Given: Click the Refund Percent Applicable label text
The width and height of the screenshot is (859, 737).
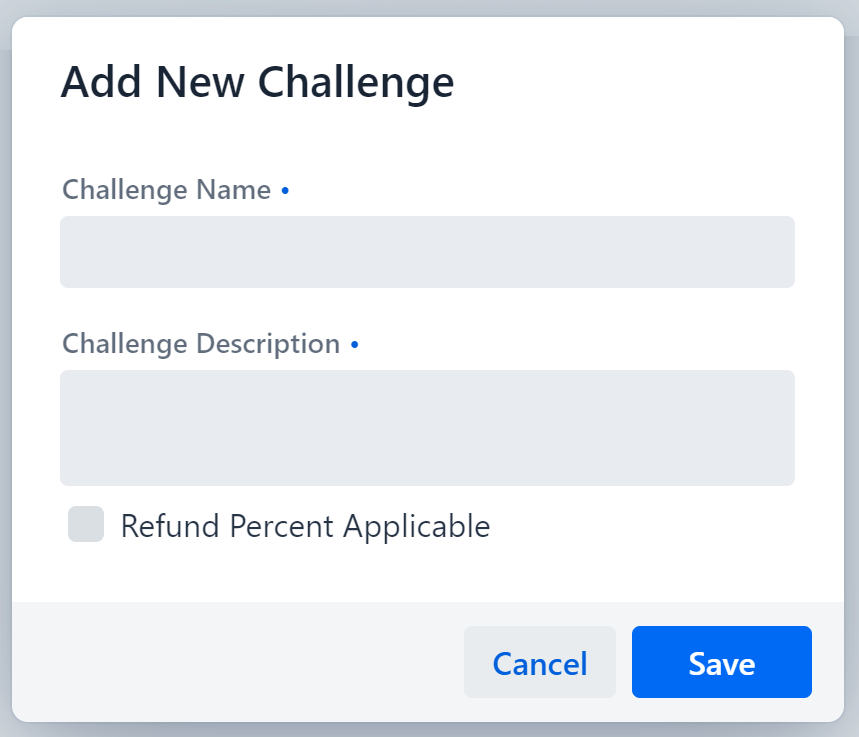Looking at the screenshot, I should click(305, 525).
